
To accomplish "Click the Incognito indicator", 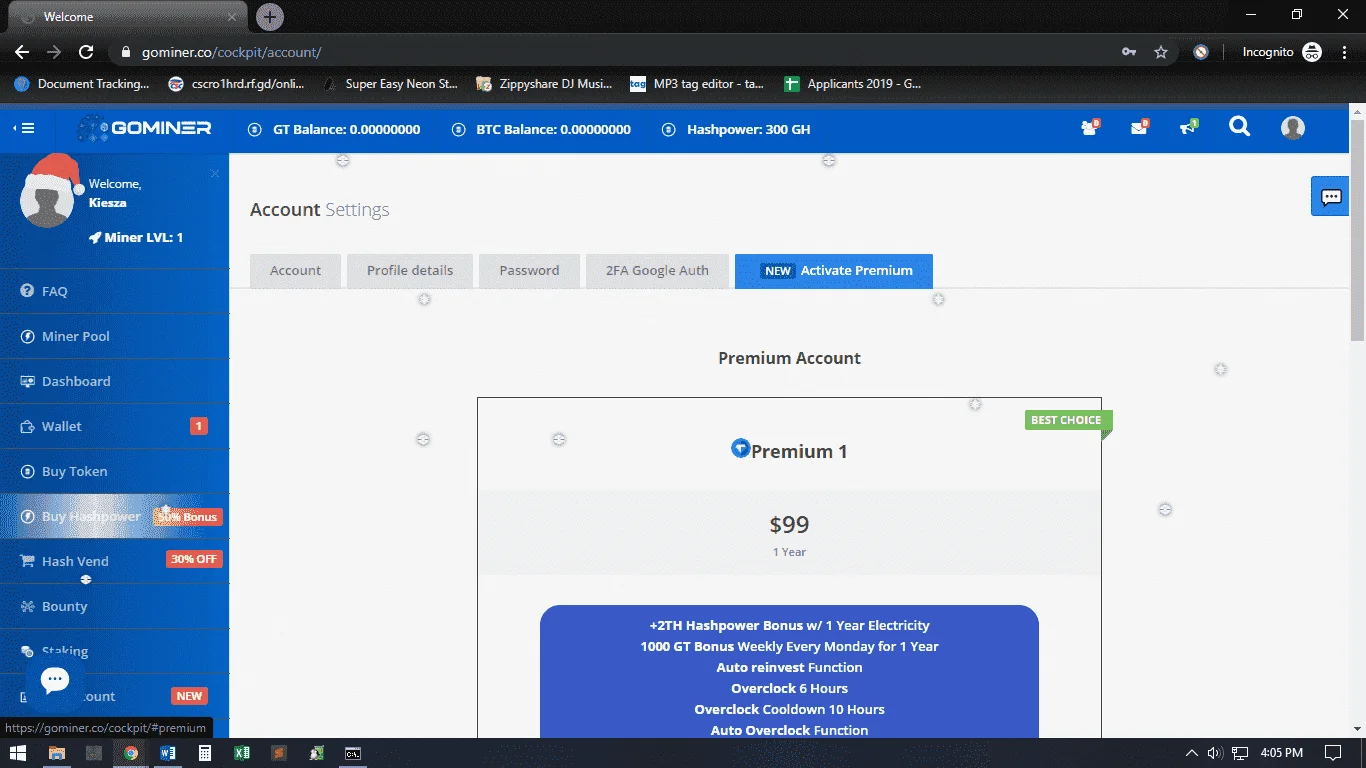I will coord(1281,52).
